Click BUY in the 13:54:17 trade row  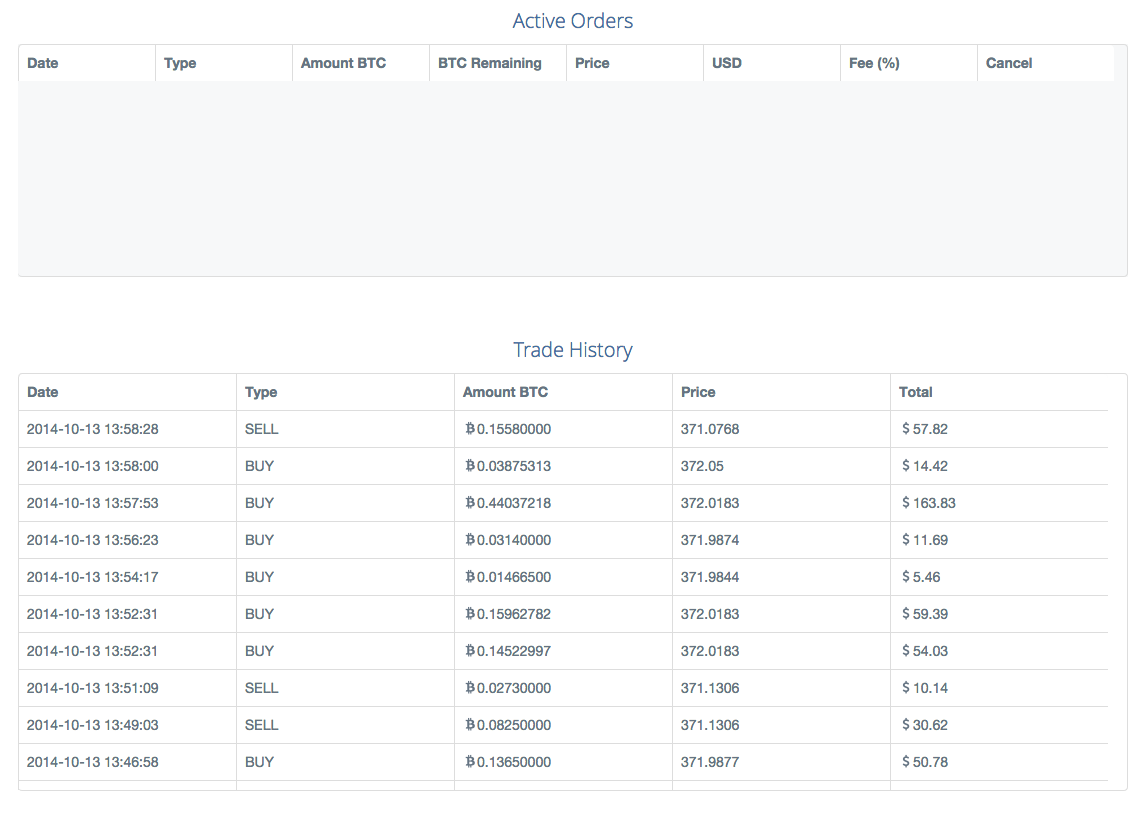point(259,577)
